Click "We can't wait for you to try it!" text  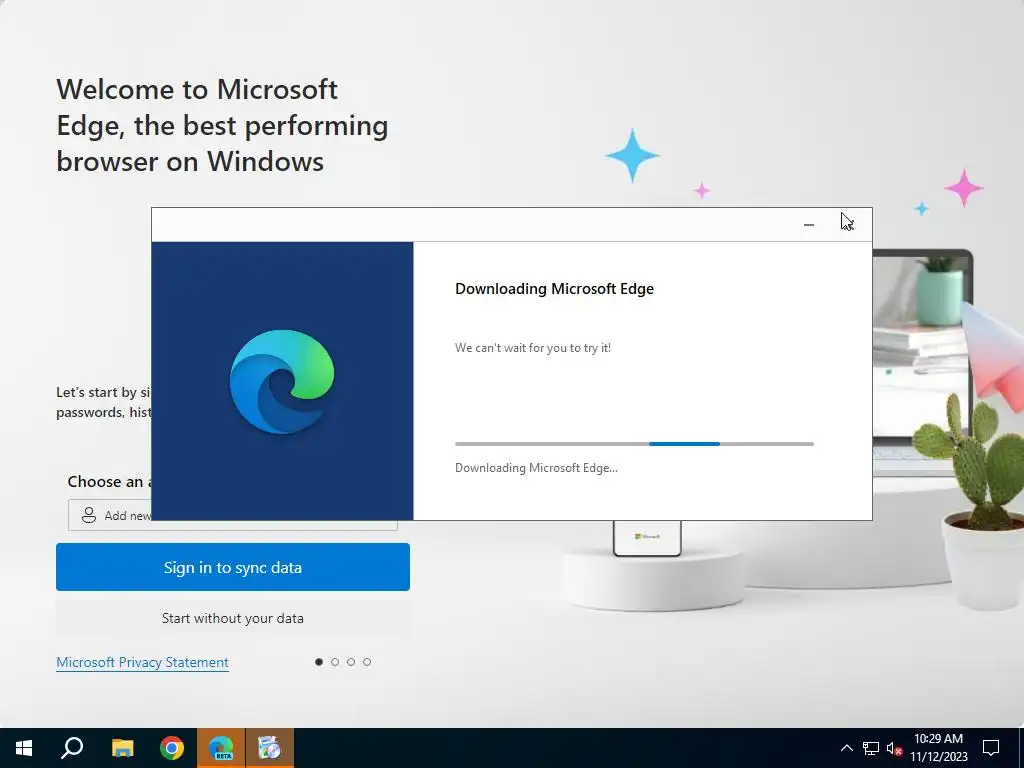(x=533, y=348)
